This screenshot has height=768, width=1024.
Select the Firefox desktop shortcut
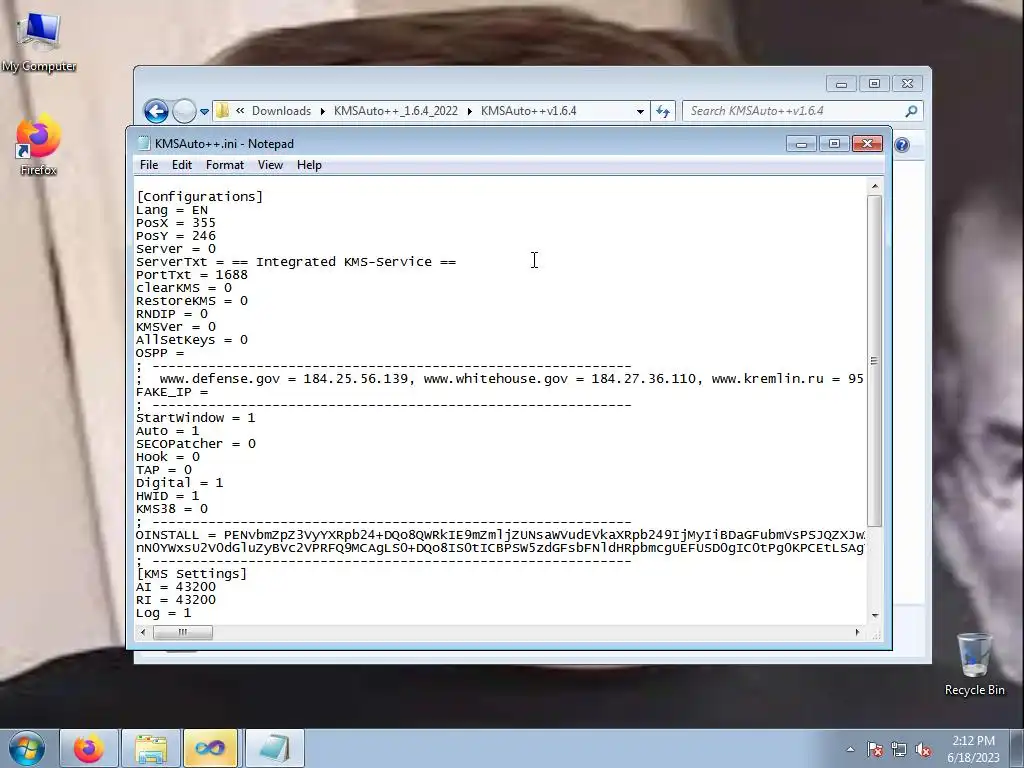tap(39, 144)
